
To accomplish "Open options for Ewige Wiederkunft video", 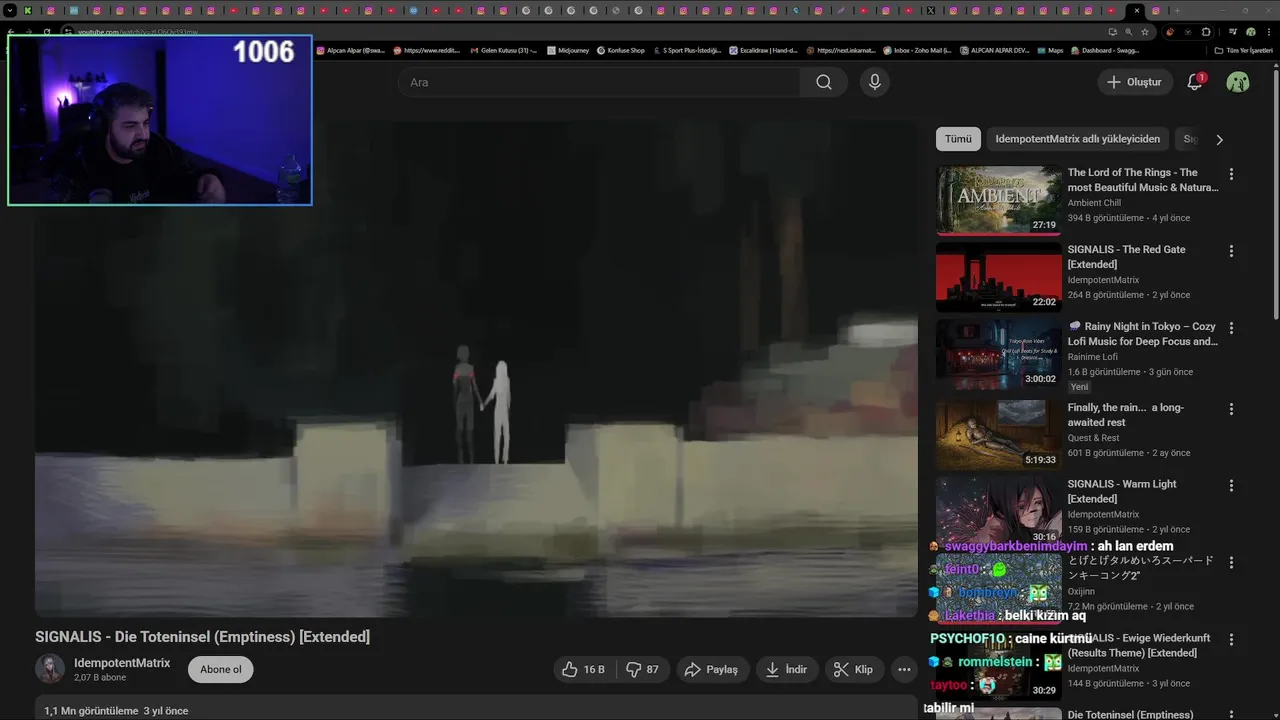I will [x=1231, y=639].
